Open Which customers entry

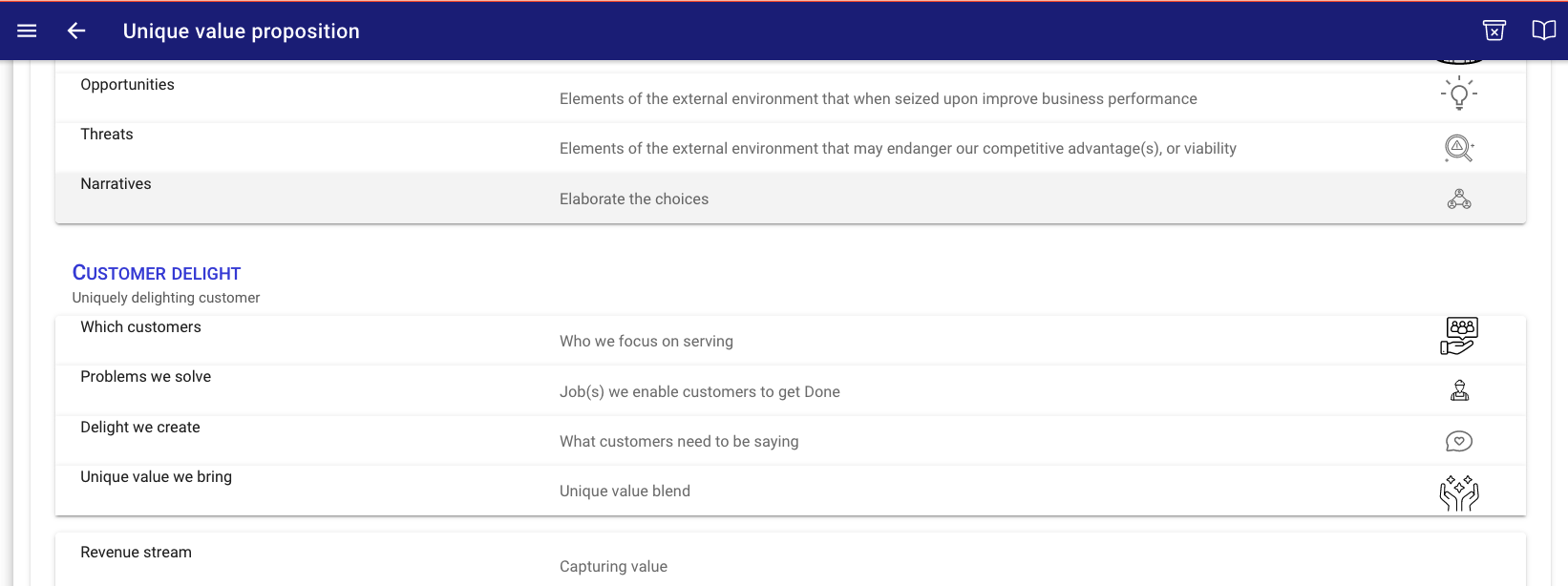(x=140, y=327)
